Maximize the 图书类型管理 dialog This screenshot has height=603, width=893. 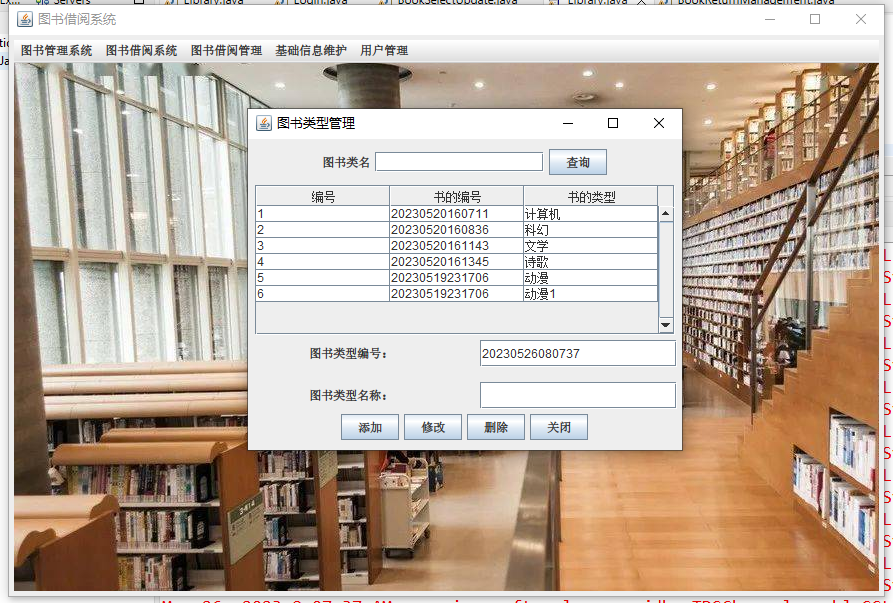(x=613, y=123)
